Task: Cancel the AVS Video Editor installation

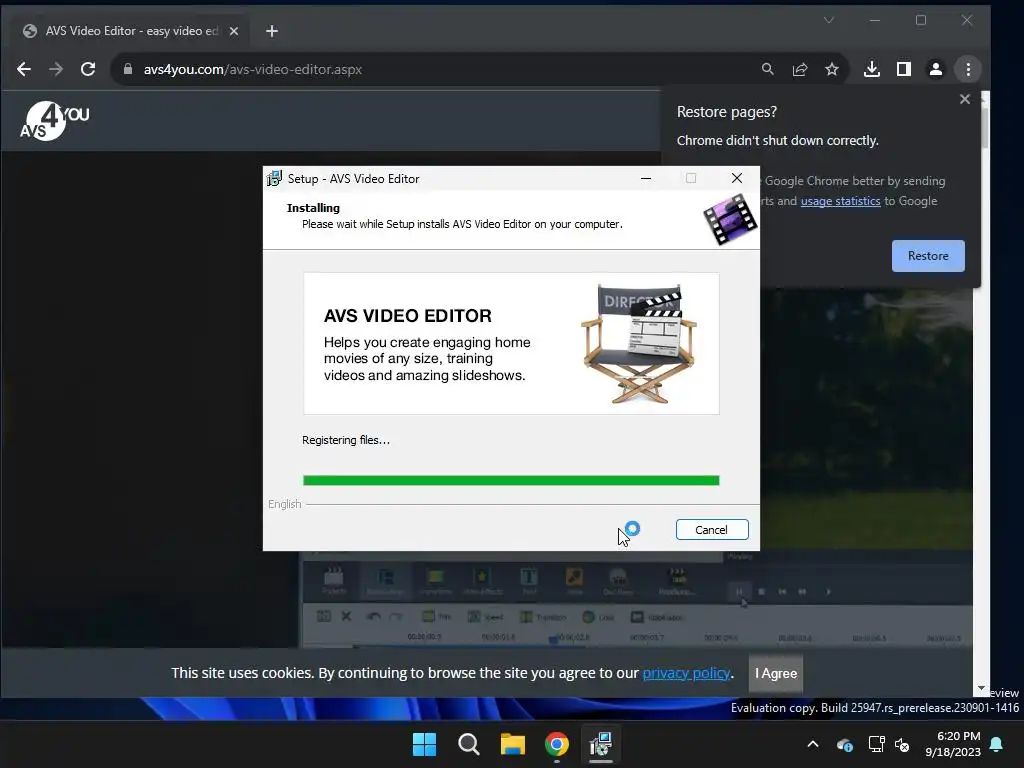Action: coord(712,530)
